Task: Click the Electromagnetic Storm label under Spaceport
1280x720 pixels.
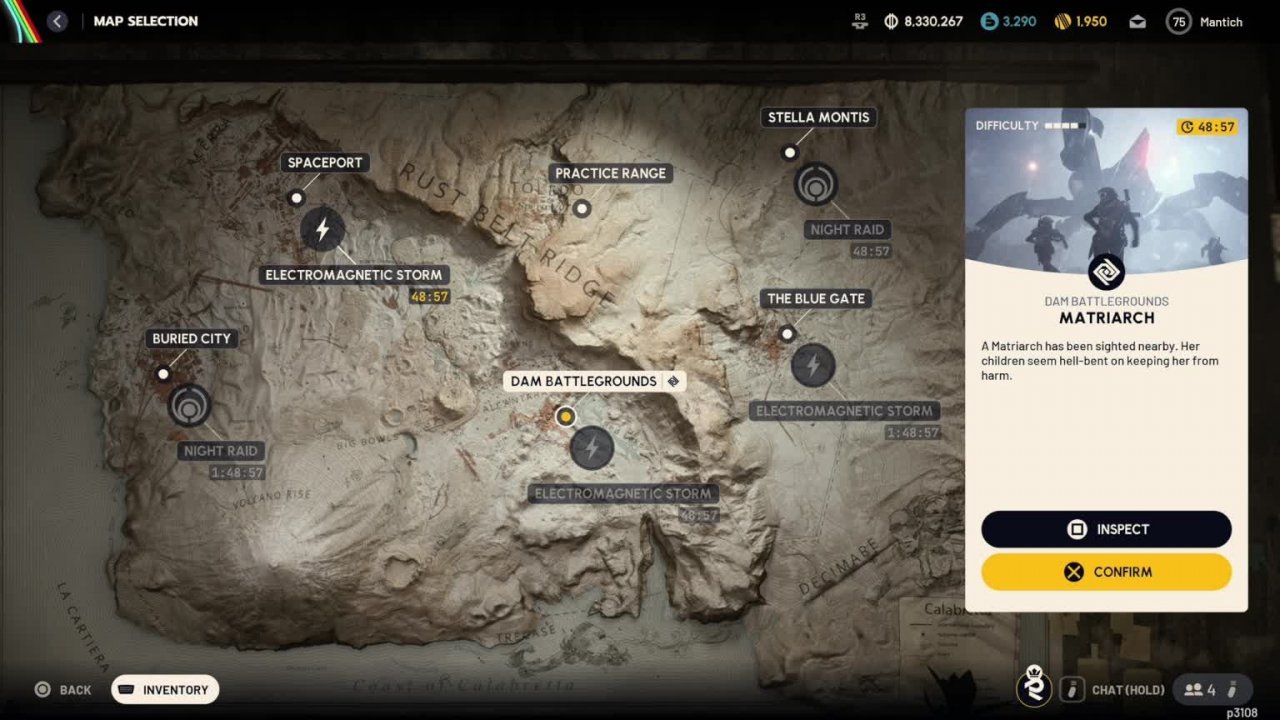Action: pyautogui.click(x=353, y=275)
